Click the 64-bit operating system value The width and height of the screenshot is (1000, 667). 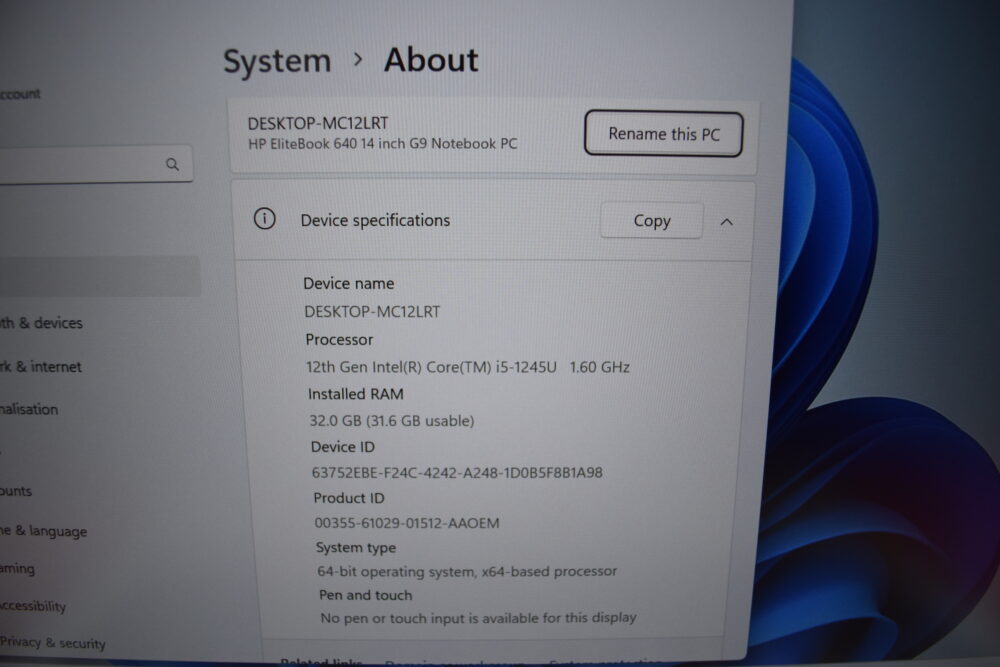point(467,571)
